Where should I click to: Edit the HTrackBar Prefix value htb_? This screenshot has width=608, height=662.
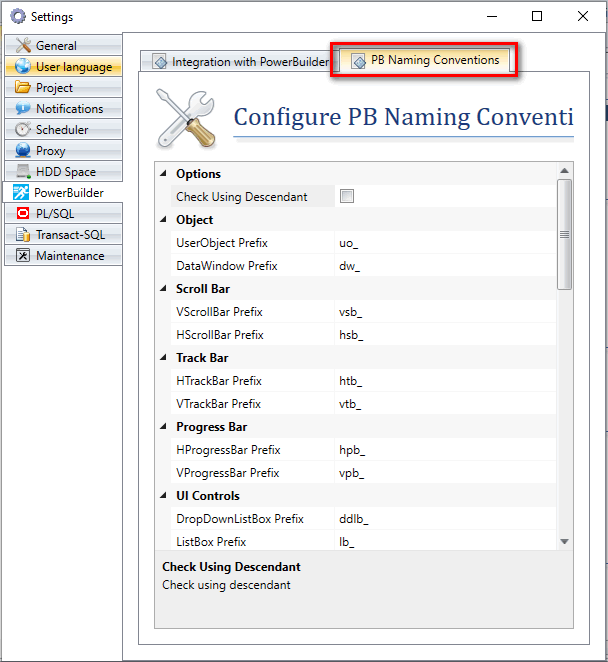[445, 381]
